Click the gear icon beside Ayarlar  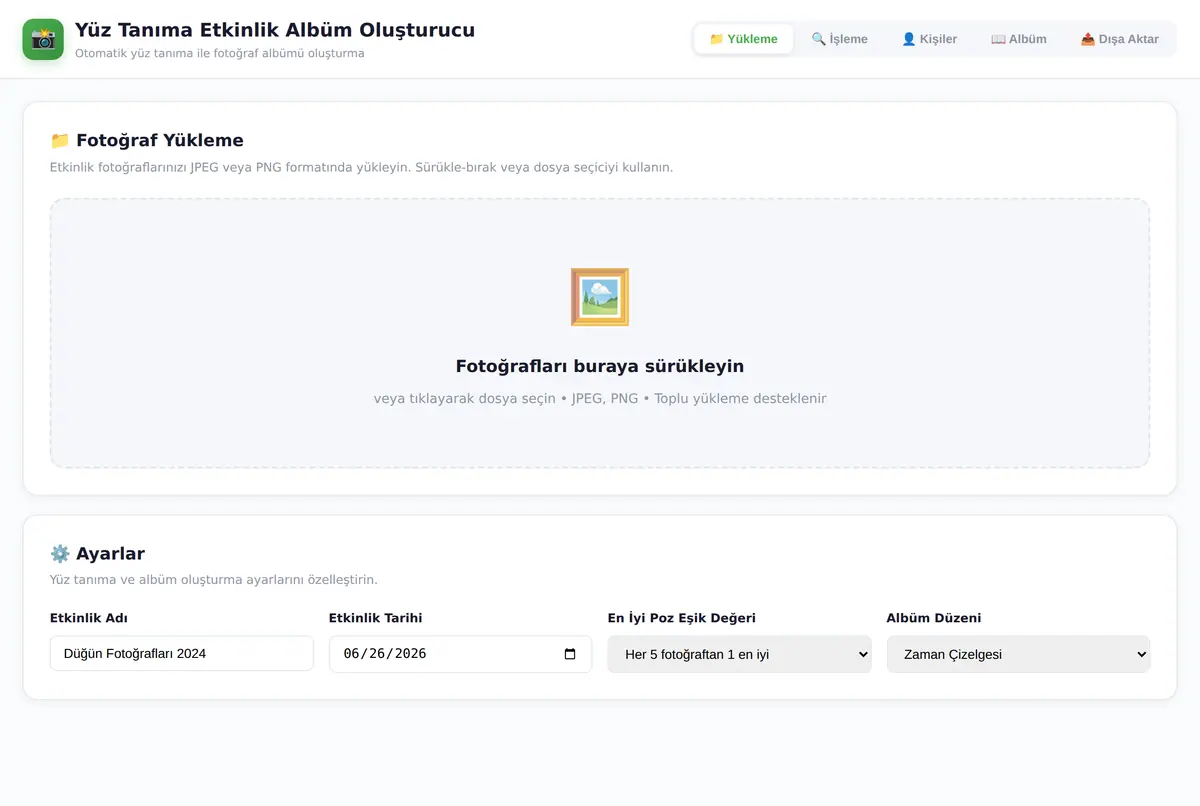tap(60, 554)
